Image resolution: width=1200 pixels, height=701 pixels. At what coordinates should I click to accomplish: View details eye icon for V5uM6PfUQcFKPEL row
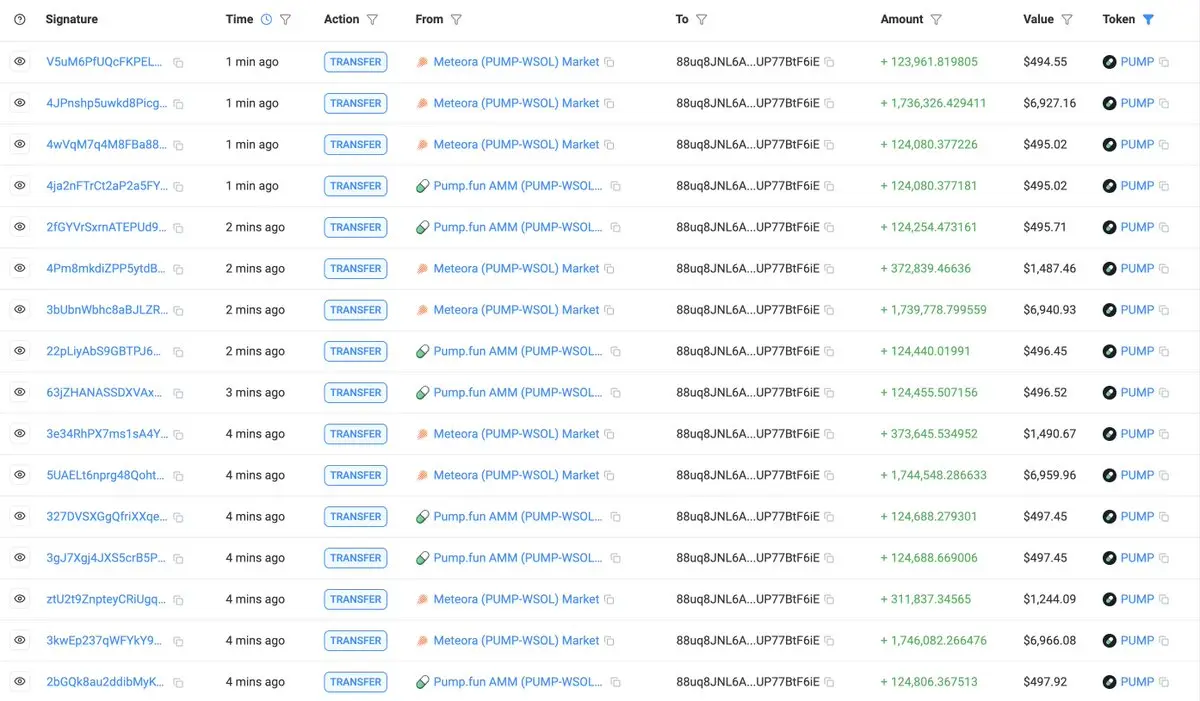click(20, 61)
